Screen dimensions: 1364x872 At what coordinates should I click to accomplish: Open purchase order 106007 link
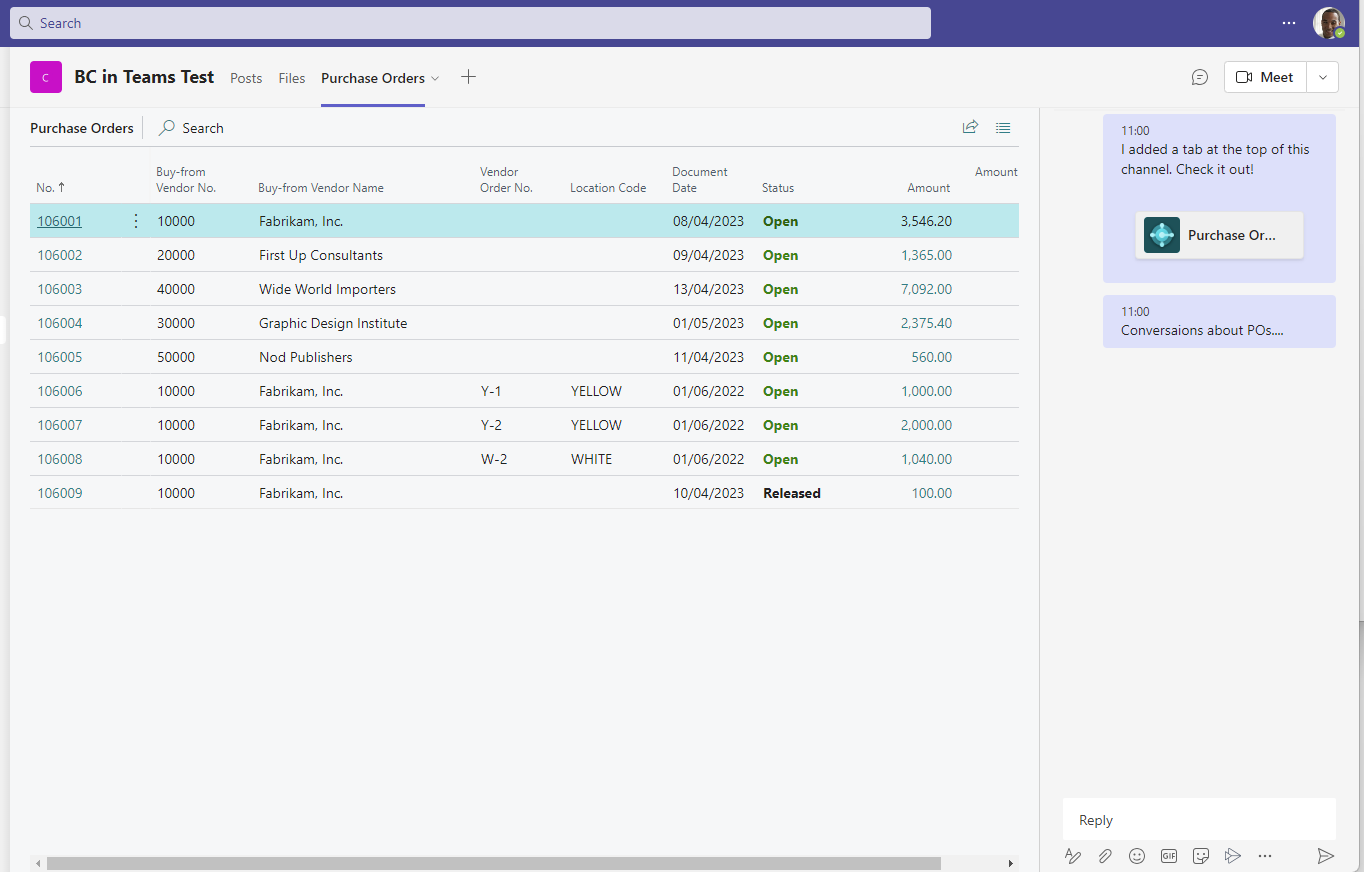pos(60,425)
